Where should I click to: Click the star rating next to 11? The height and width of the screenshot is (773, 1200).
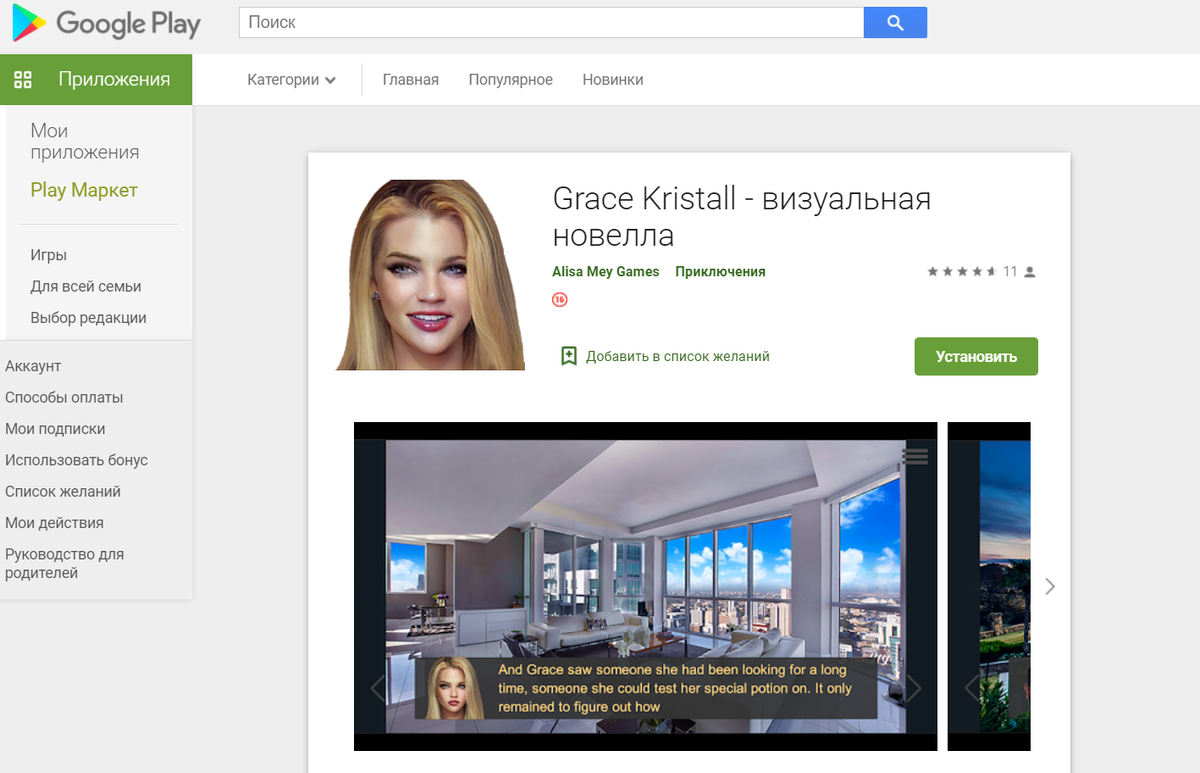pos(962,272)
